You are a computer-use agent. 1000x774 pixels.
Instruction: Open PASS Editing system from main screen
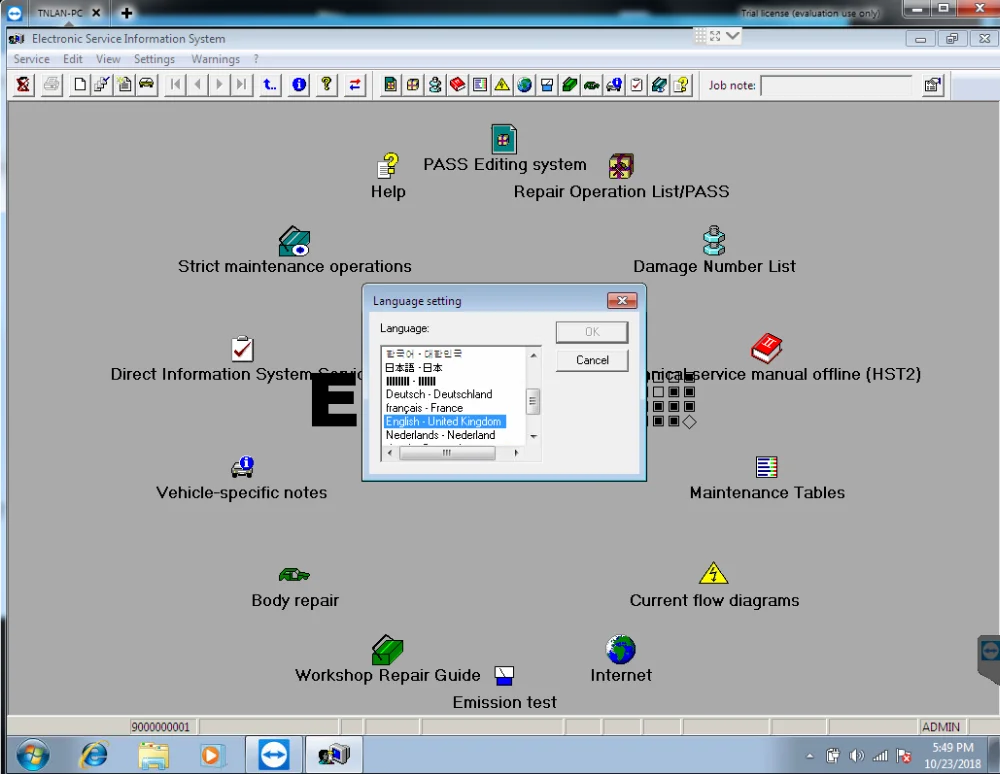coord(504,139)
